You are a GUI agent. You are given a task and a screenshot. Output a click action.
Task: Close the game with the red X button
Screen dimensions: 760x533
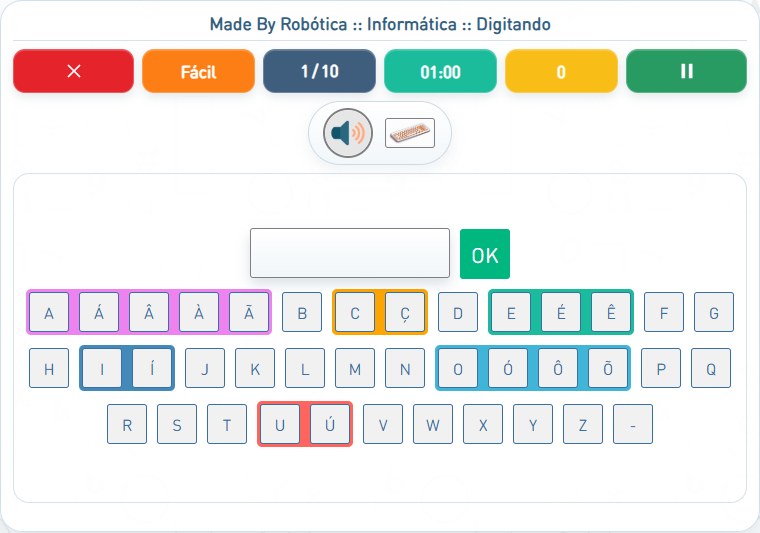pyautogui.click(x=74, y=71)
